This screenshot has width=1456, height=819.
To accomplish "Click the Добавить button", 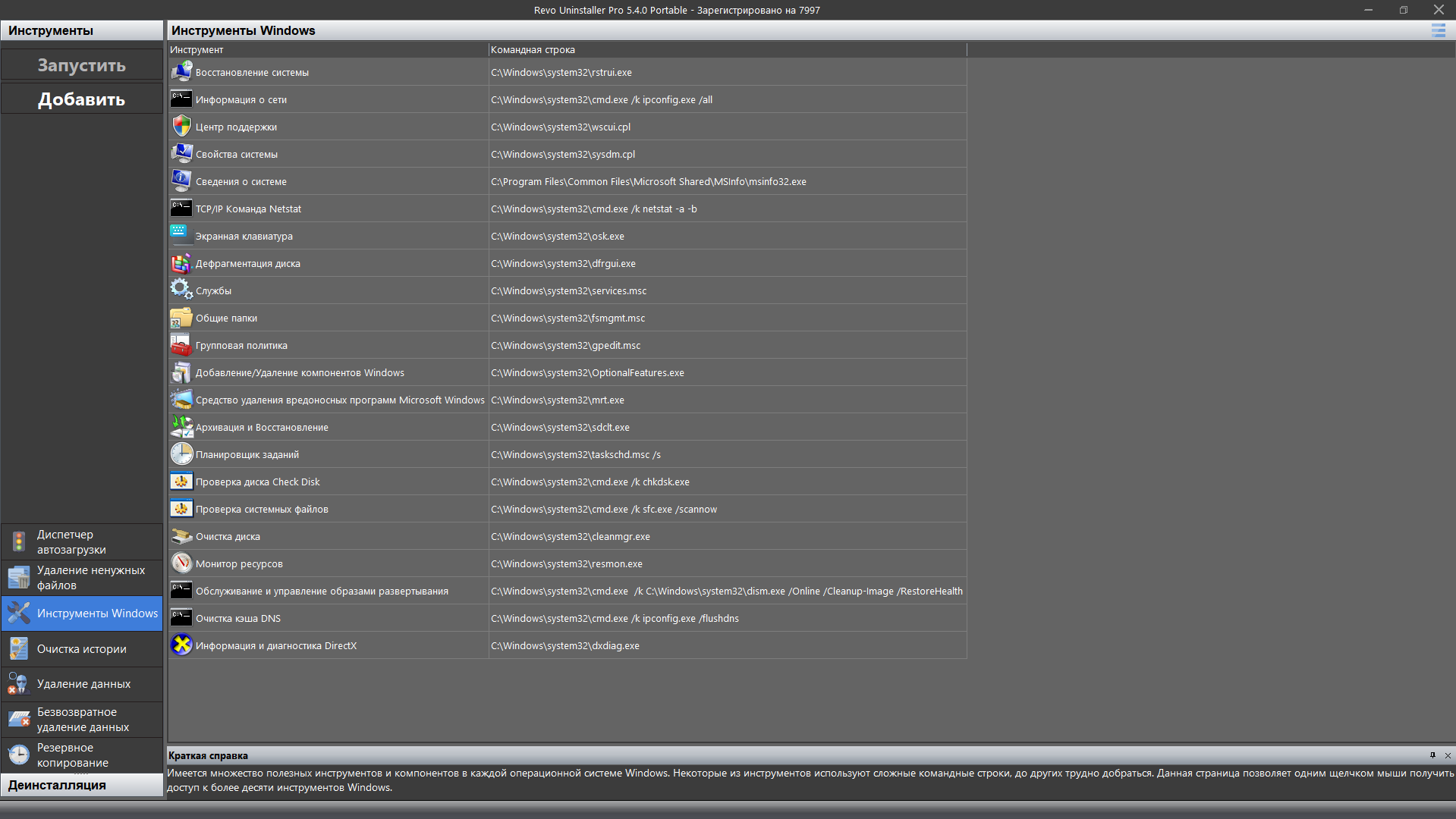I will (82, 99).
